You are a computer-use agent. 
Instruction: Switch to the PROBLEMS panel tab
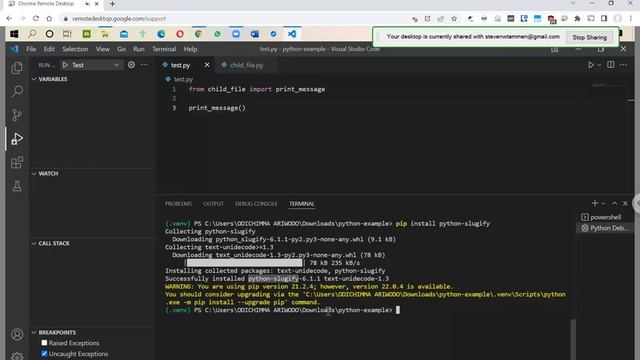coord(178,204)
